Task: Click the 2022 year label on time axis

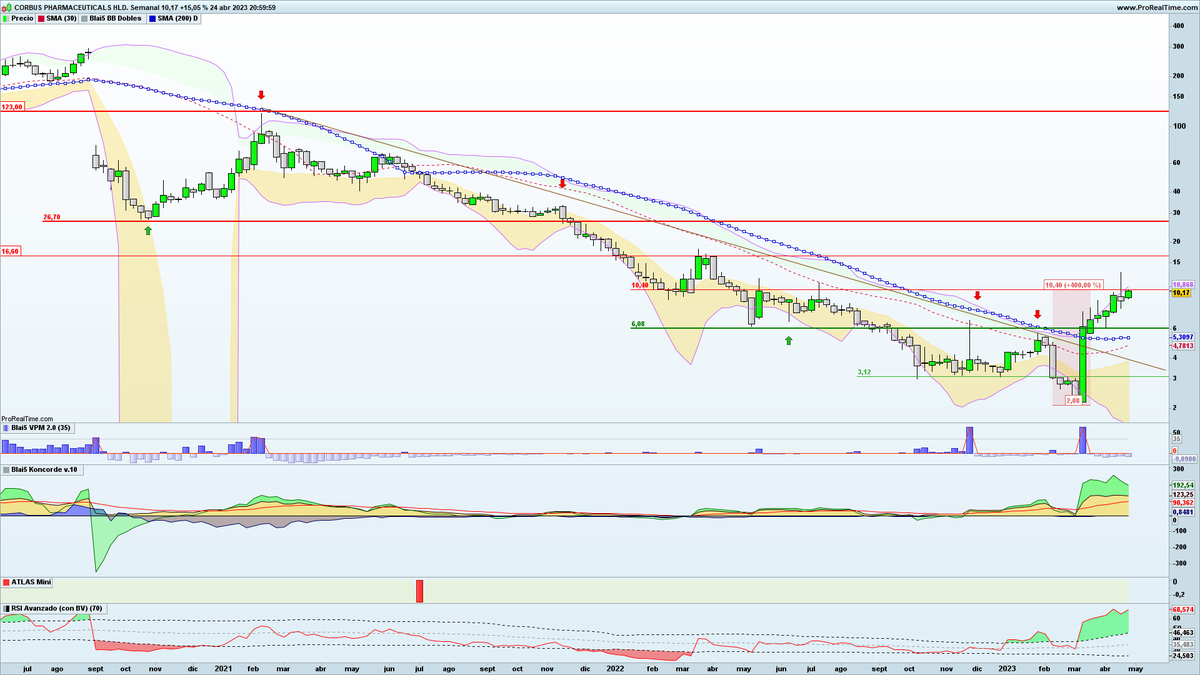Action: pos(615,667)
